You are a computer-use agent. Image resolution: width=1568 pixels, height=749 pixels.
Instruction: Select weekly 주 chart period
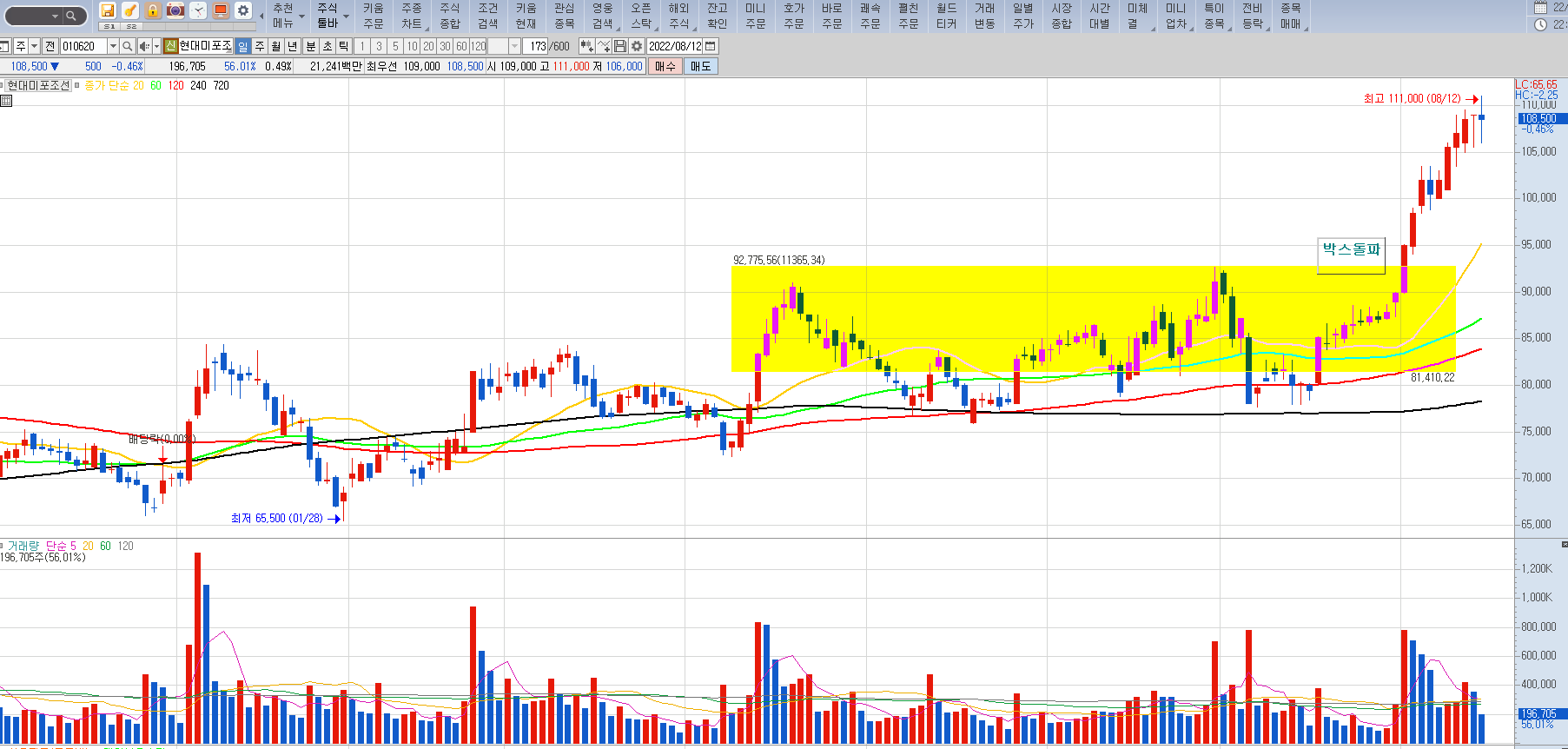point(260,46)
